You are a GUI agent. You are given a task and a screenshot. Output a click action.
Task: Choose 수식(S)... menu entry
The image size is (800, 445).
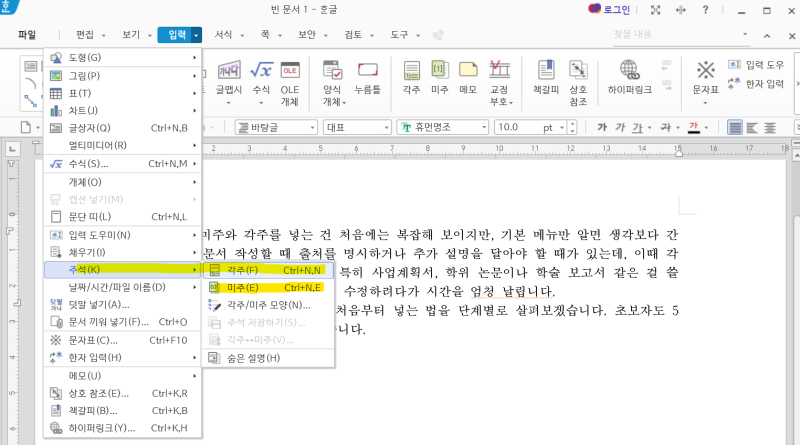123,164
